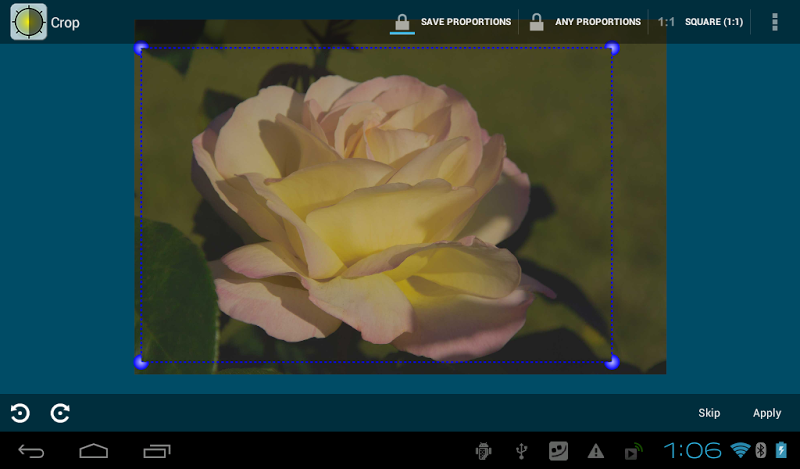Viewport: 800px width, 469px height.
Task: Tap the media play notification icon
Action: pos(633,451)
